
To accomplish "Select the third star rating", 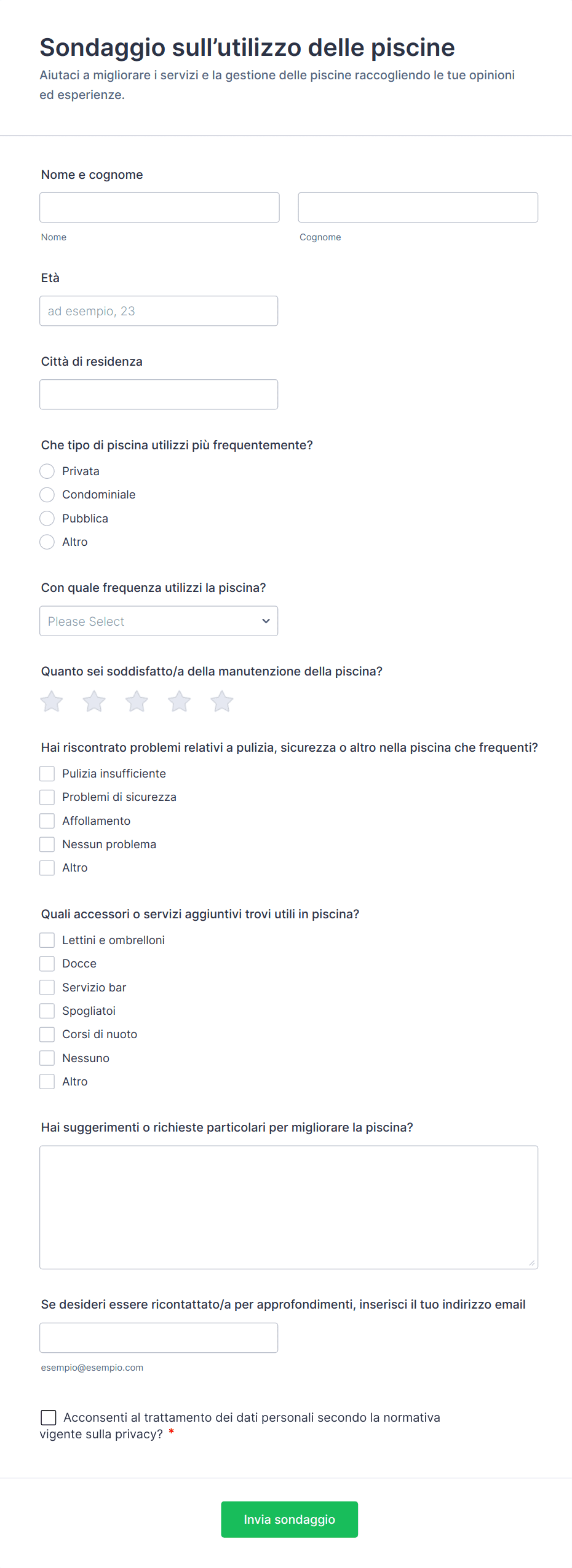I will [137, 701].
